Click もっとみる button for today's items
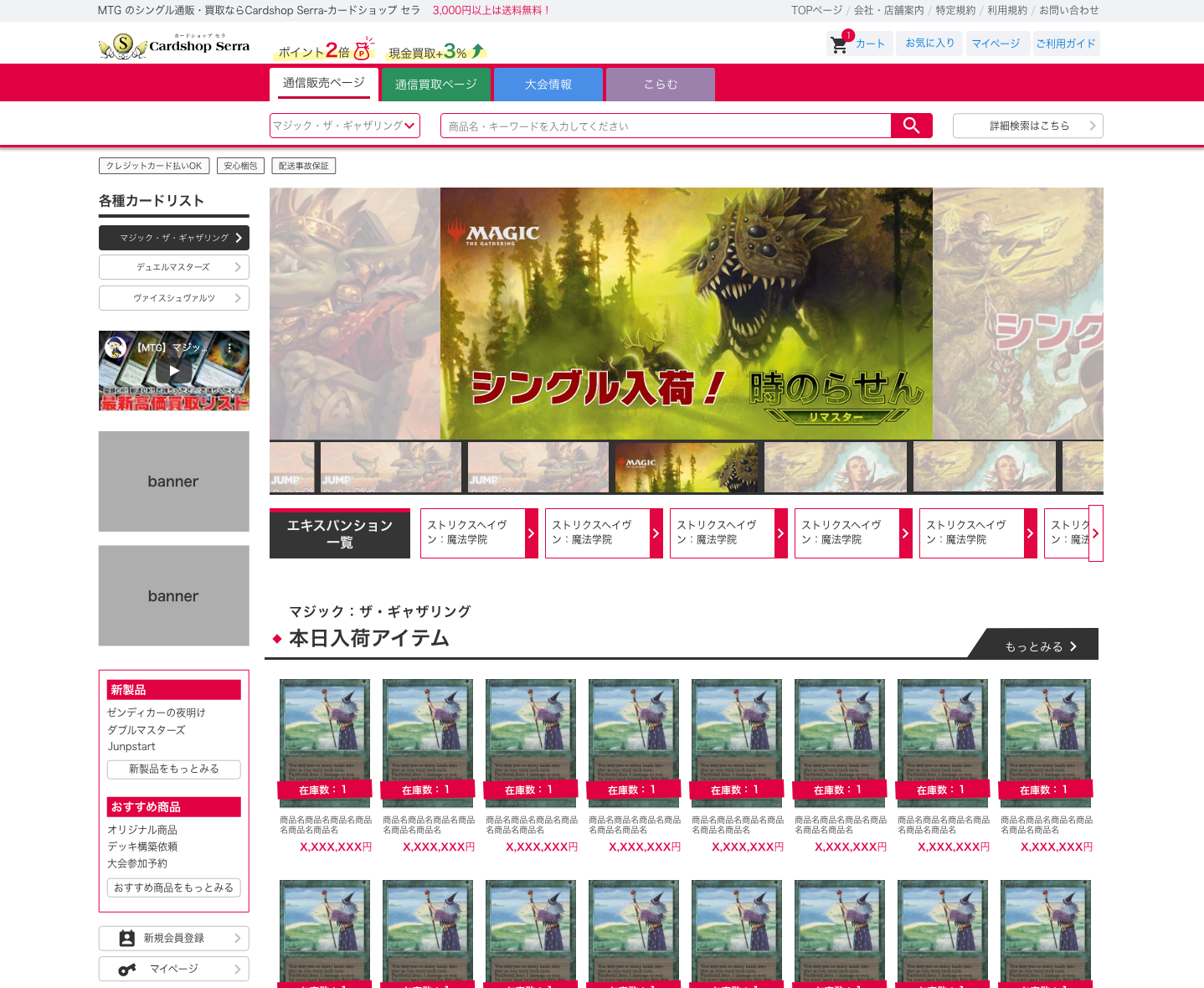Screen dimensions: 1204x988 [x=1040, y=646]
